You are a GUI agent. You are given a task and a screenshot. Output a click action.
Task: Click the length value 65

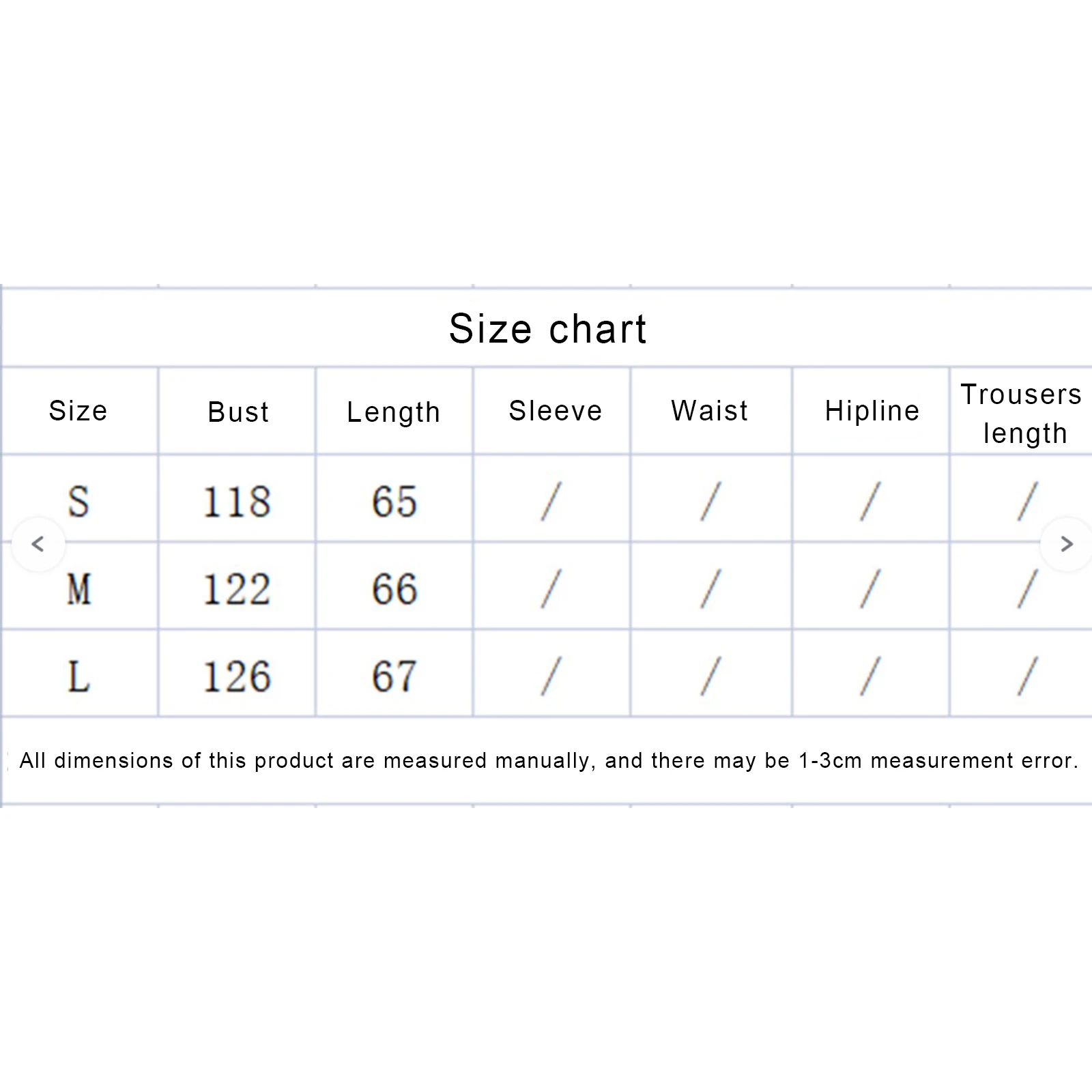pos(394,502)
